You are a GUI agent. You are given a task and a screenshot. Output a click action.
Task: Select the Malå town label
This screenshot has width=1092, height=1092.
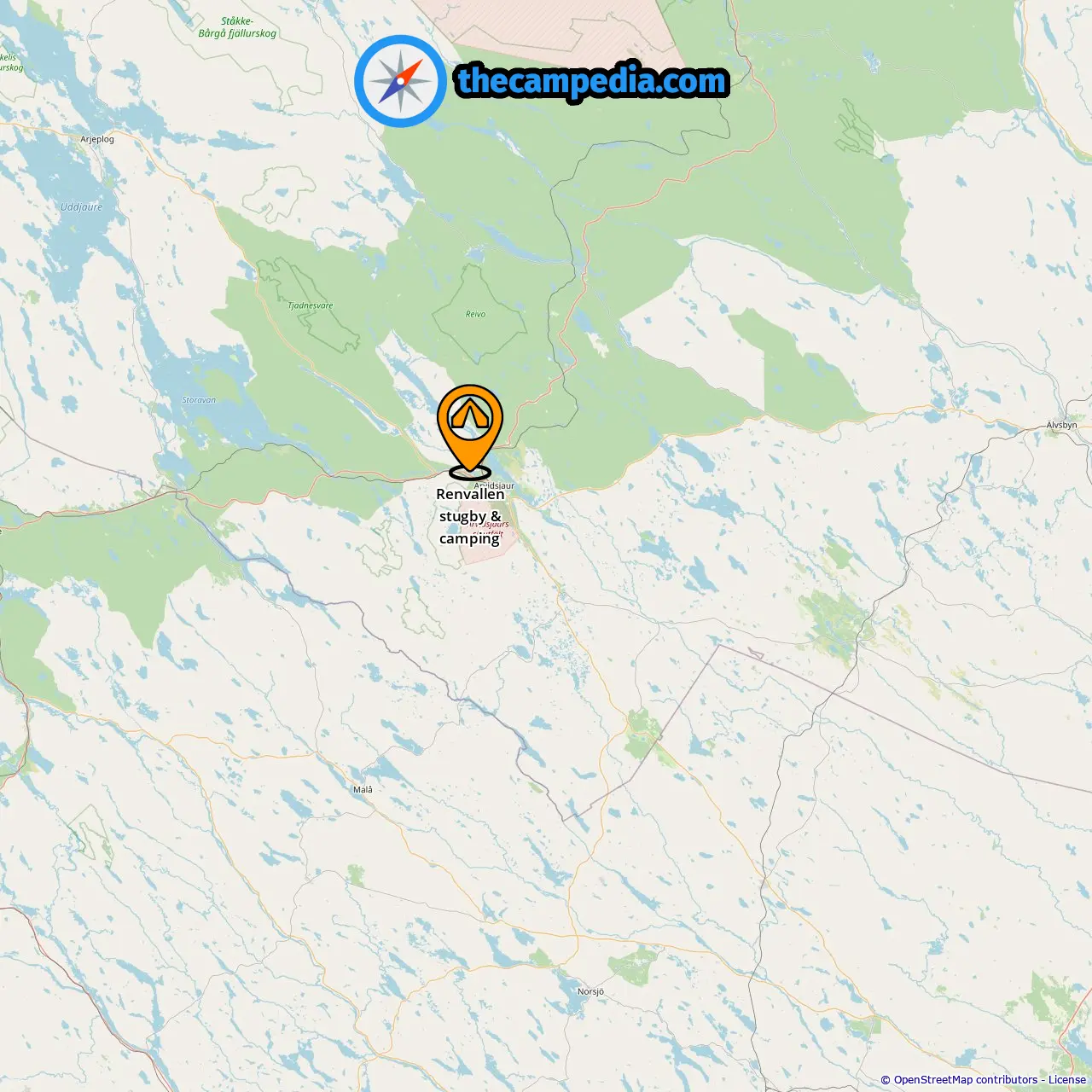[363, 789]
